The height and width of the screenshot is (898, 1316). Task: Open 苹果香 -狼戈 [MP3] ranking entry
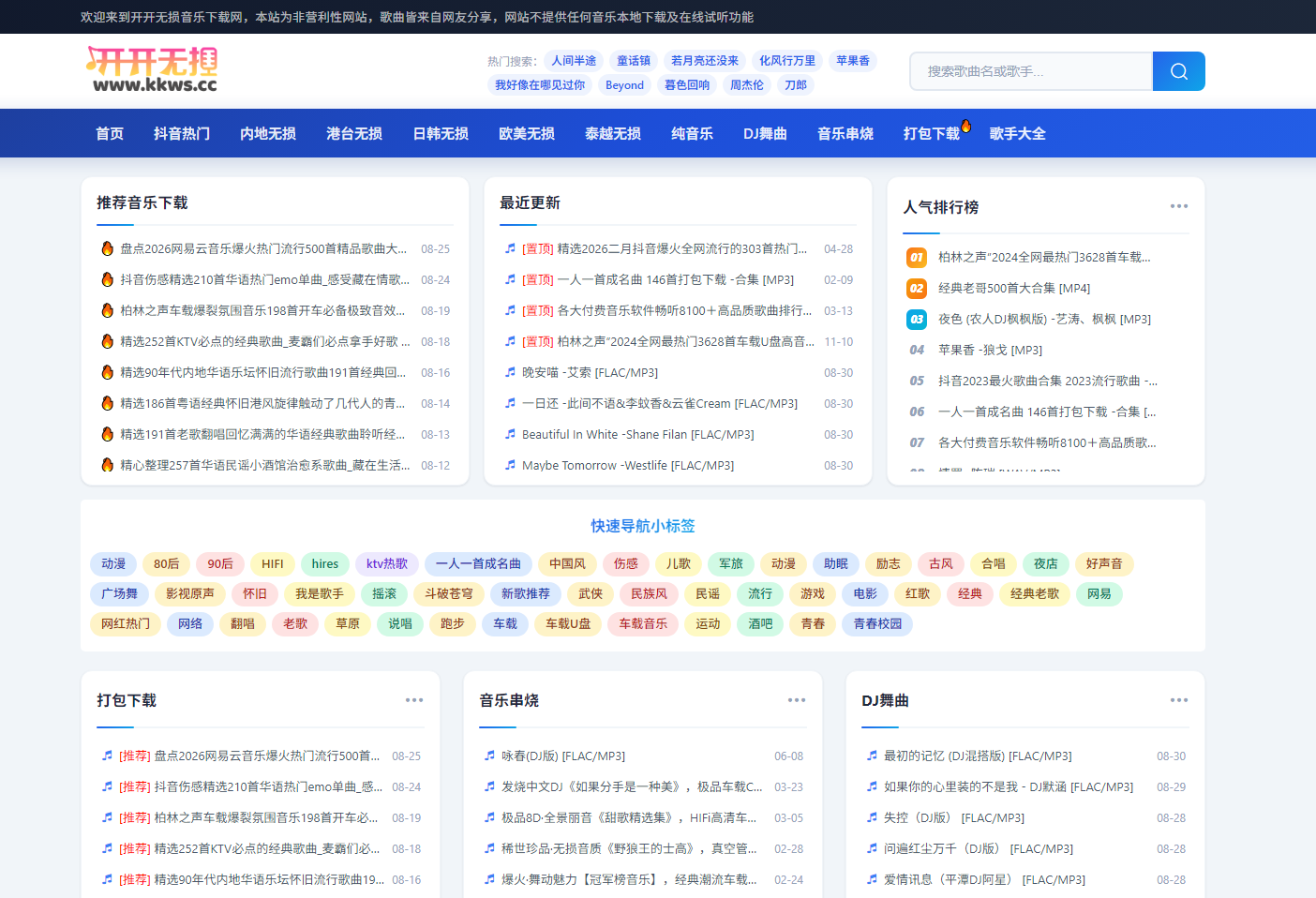[990, 350]
